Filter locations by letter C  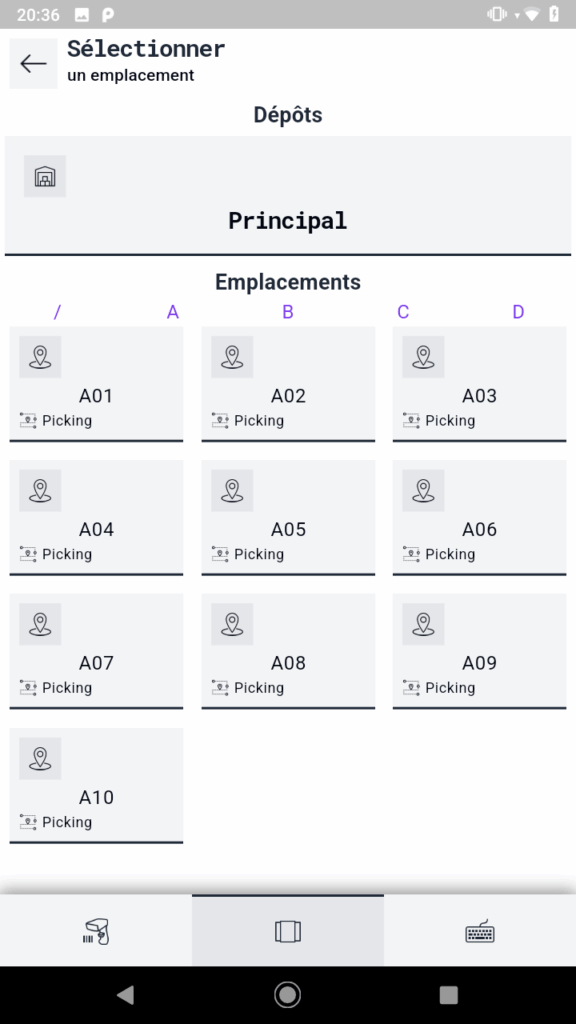(403, 312)
